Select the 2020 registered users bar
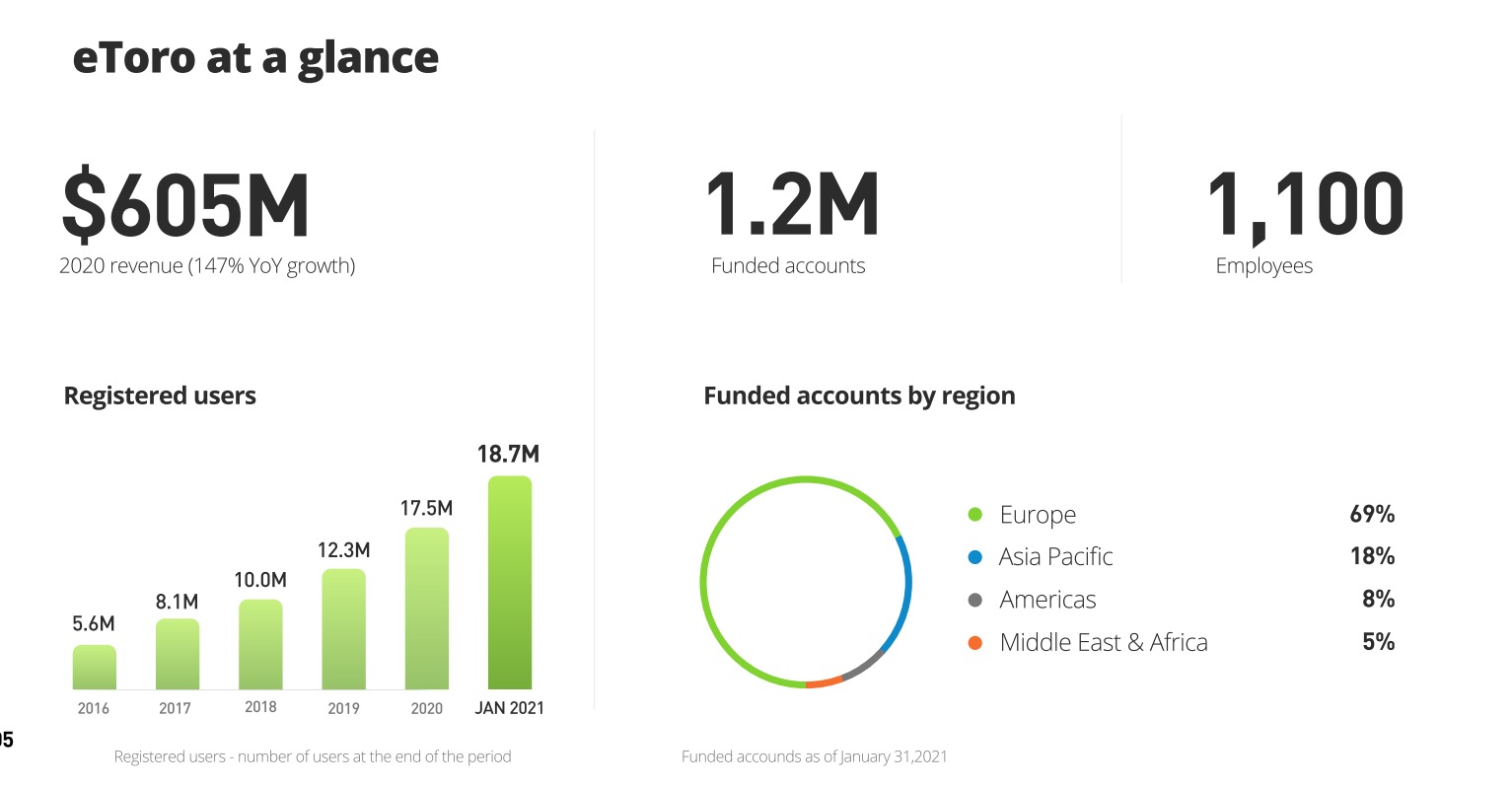The height and width of the screenshot is (788, 1512). 427,609
